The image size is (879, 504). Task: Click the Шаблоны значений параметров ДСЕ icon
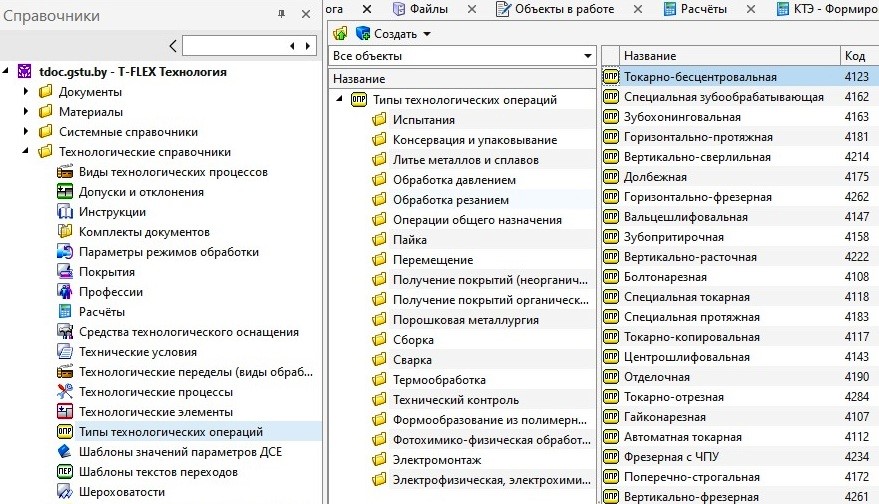coord(65,452)
